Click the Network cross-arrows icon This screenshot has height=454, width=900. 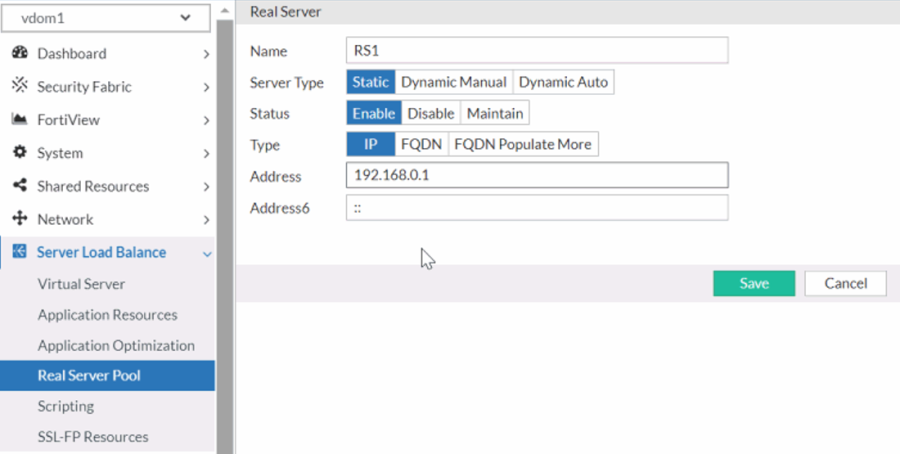pyautogui.click(x=19, y=219)
